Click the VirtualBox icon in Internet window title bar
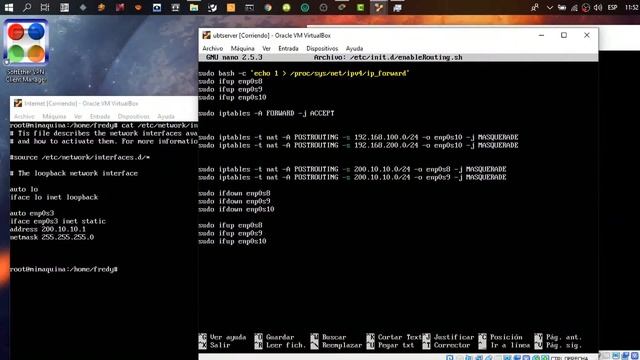 [x=18, y=103]
